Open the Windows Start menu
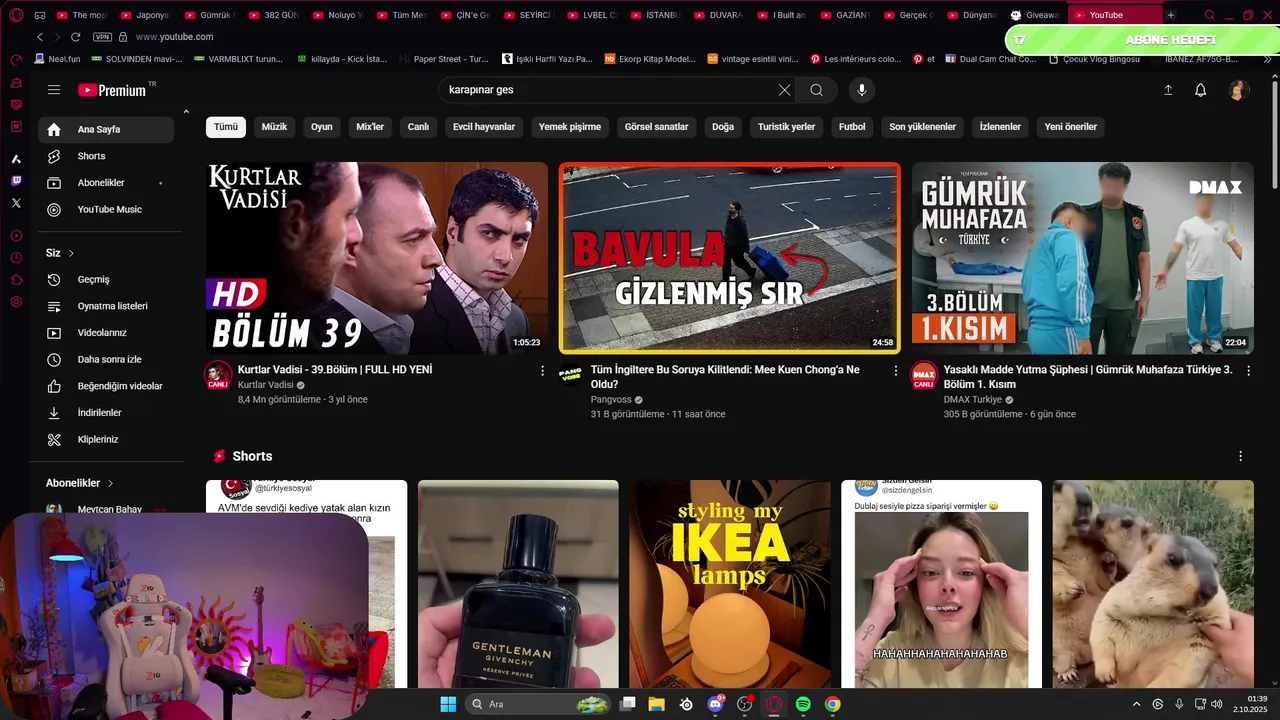The height and width of the screenshot is (720, 1280). (x=448, y=704)
